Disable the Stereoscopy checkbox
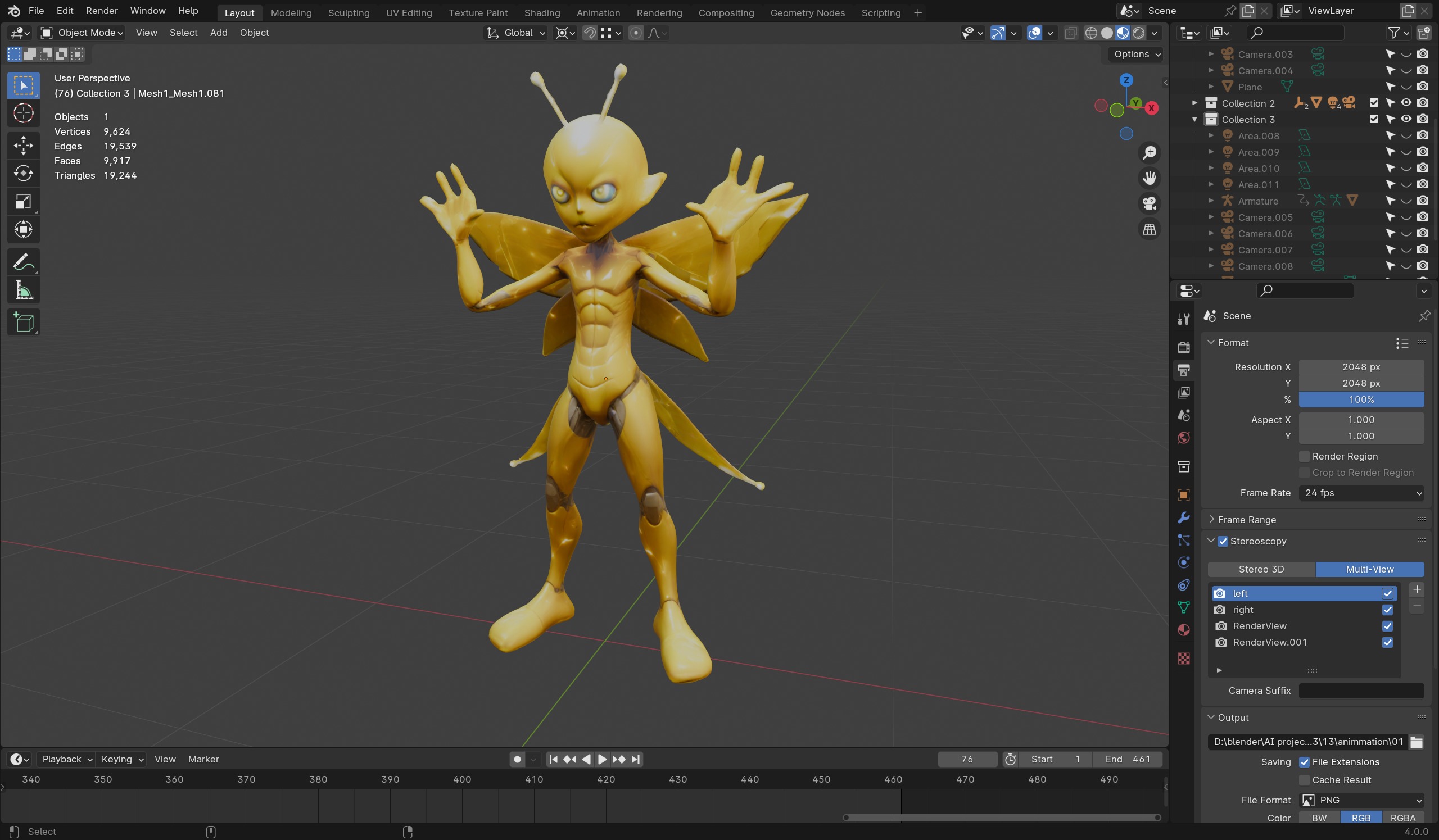Screen dimensions: 1439x840 tap(1223, 541)
